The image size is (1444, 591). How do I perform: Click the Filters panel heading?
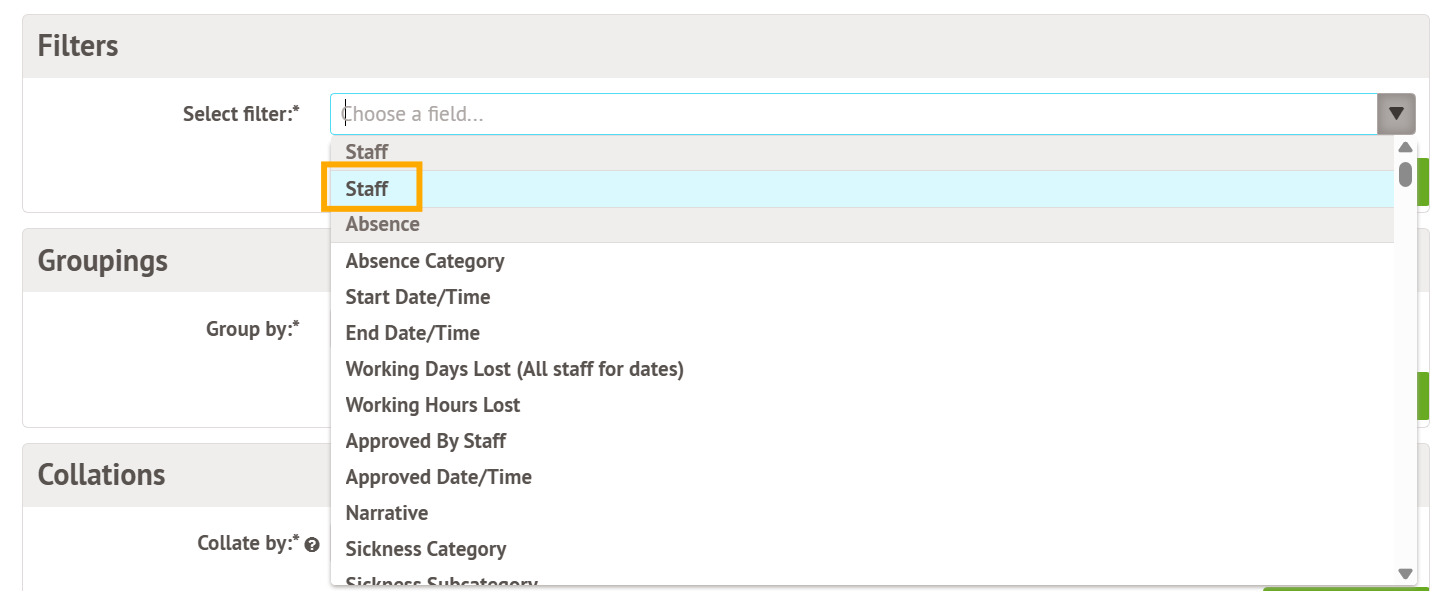(78, 46)
